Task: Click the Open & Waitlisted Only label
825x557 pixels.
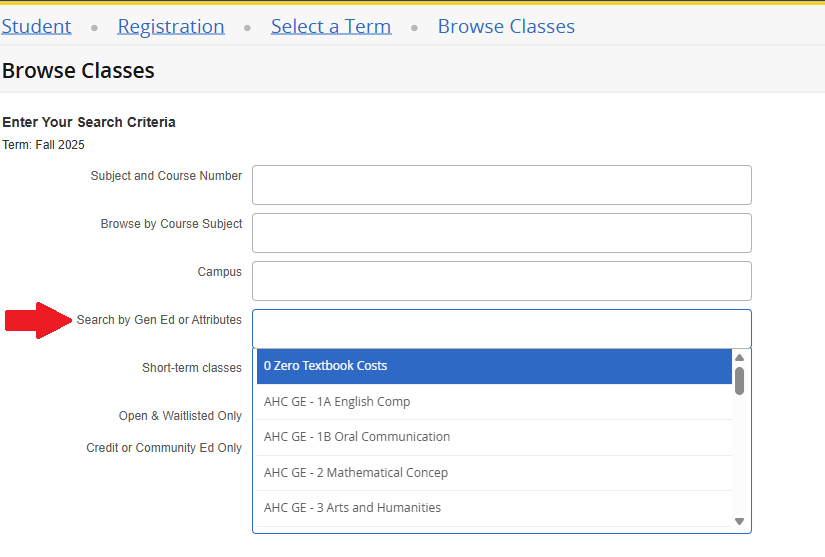Action: coord(180,416)
